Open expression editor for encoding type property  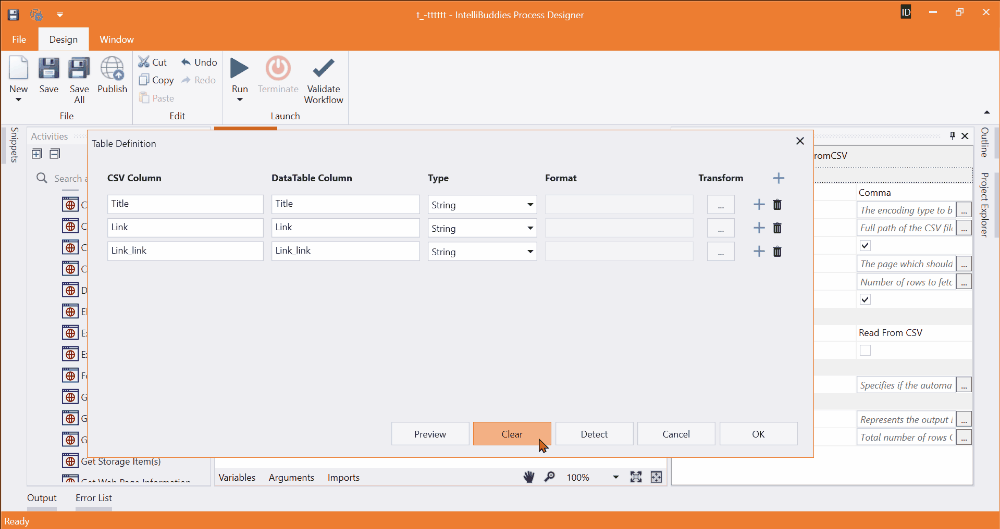964,210
